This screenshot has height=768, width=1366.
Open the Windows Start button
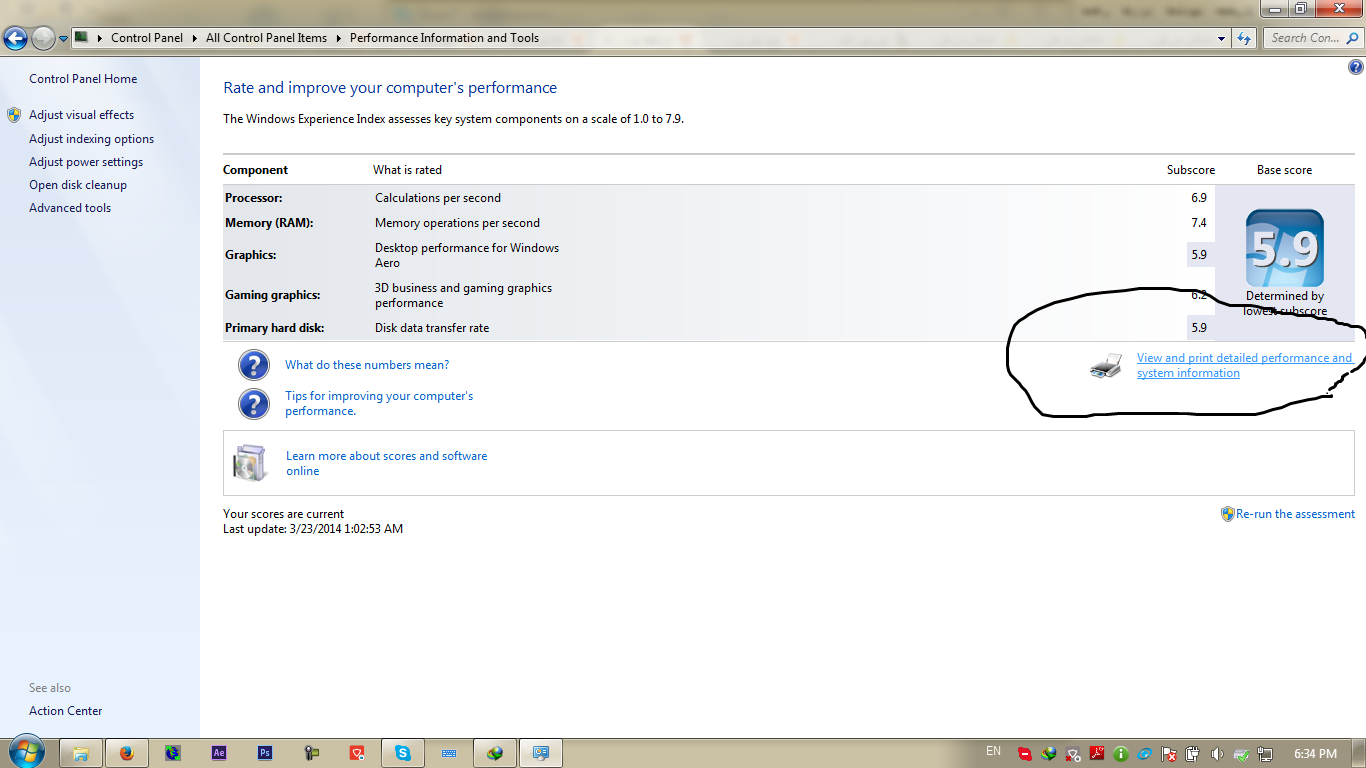pyautogui.click(x=26, y=752)
